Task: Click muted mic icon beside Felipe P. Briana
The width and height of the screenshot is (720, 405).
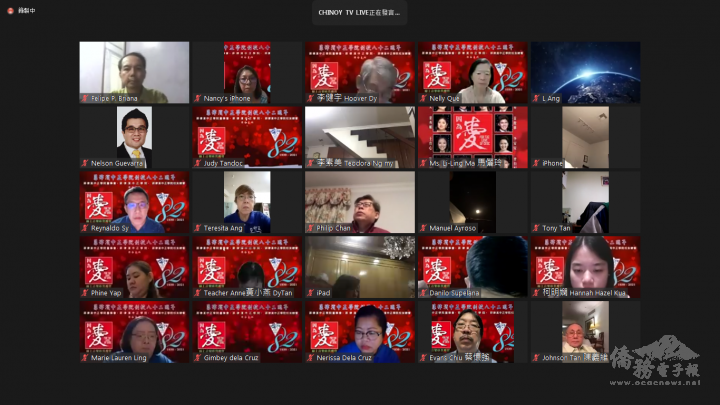Action: coord(85,99)
